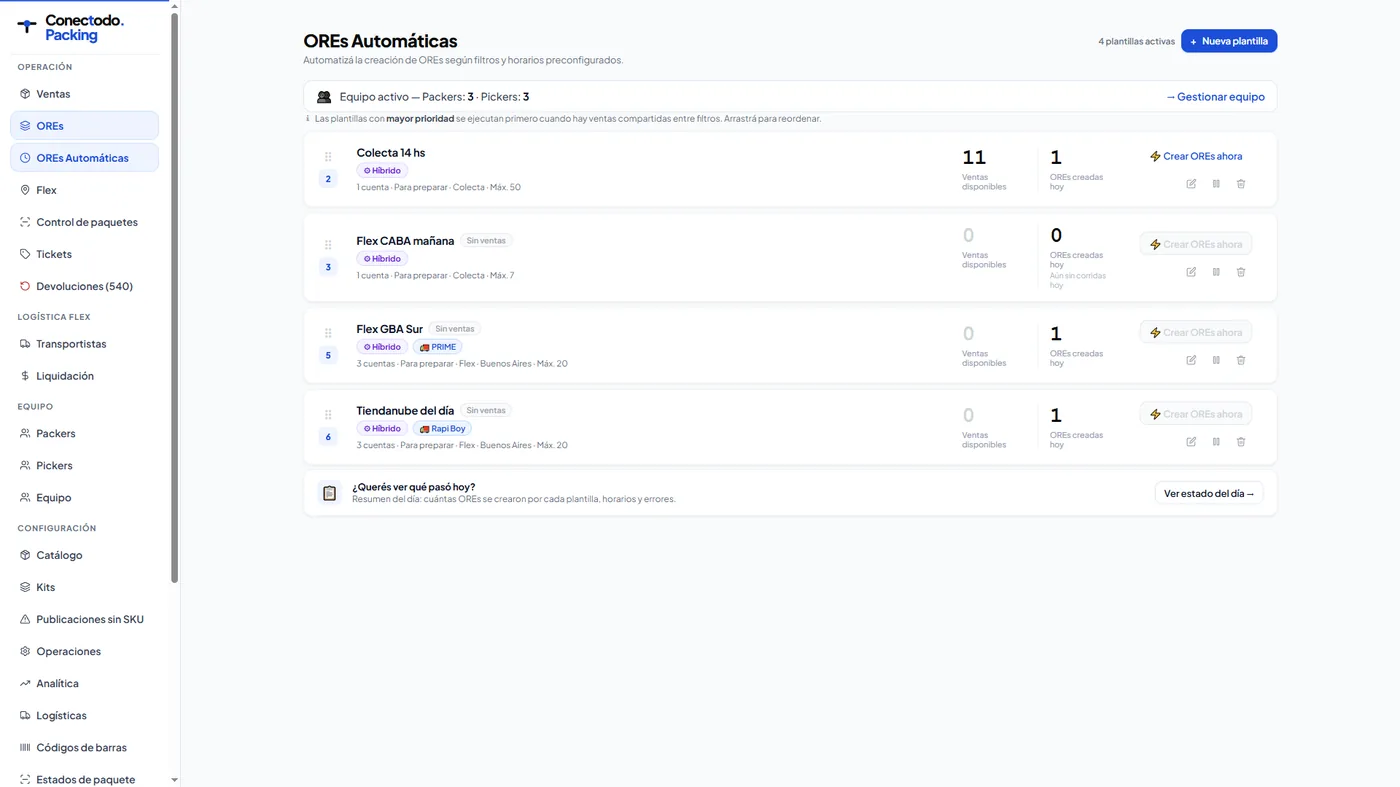
Task: Click the pencil icon for Flex GBA Sur
Action: pyautogui.click(x=1191, y=360)
